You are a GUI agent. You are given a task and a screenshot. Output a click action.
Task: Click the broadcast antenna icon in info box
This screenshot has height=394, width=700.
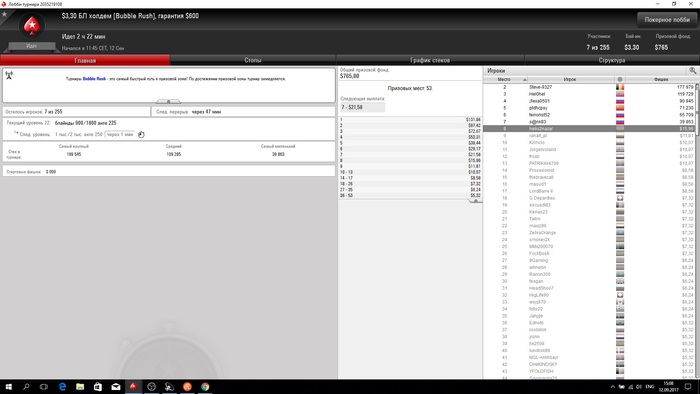tap(9, 75)
